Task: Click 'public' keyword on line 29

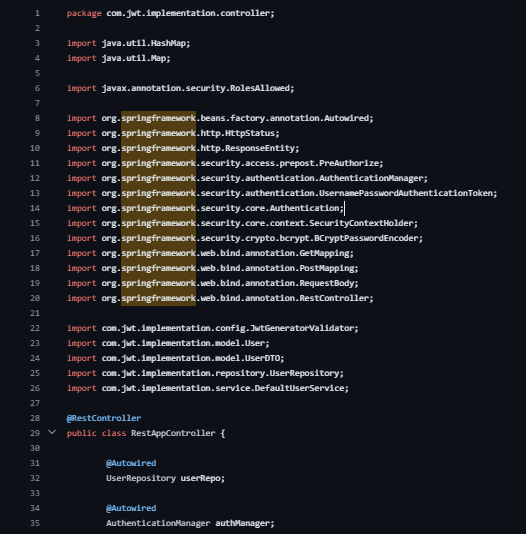Action: click(82, 433)
